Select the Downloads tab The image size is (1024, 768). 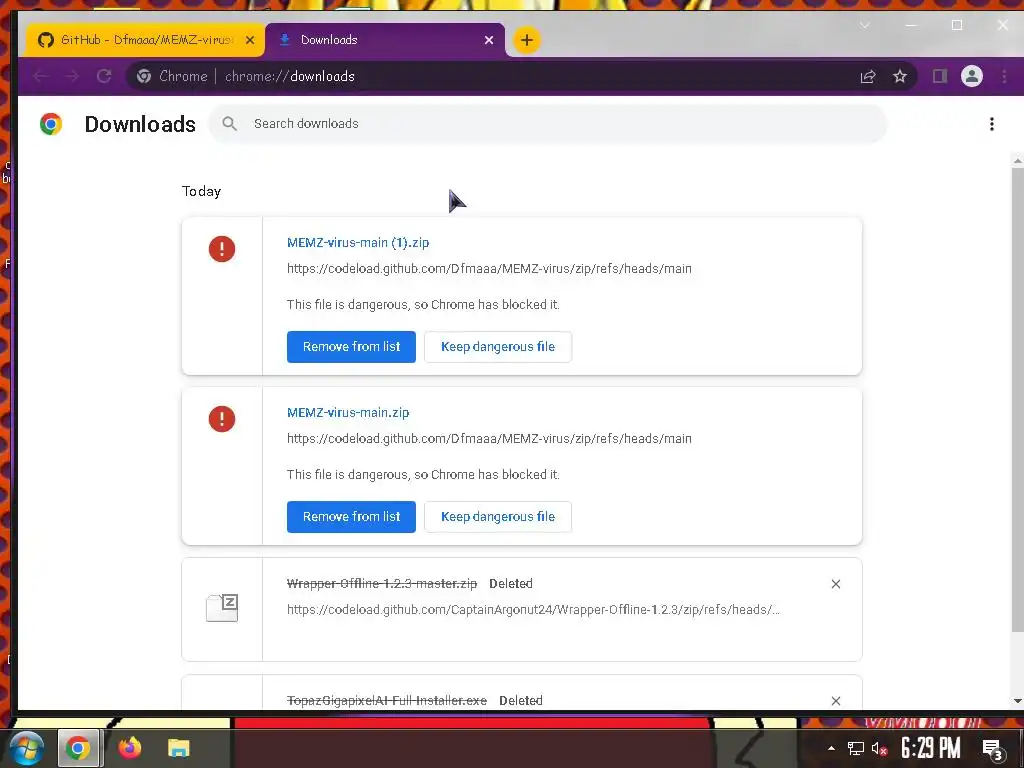385,40
